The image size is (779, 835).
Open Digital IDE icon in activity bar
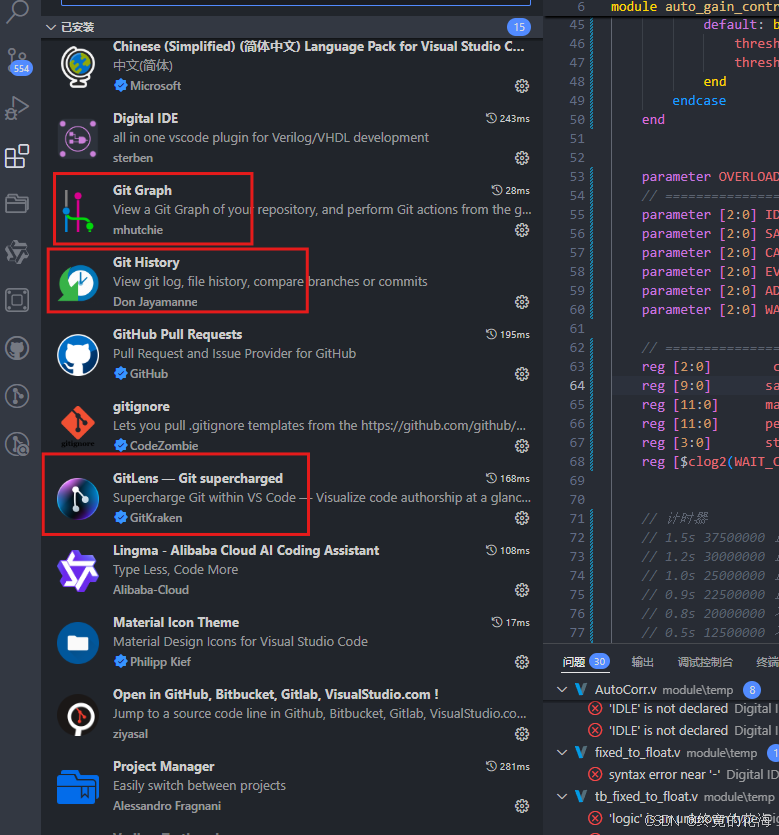click(17, 300)
